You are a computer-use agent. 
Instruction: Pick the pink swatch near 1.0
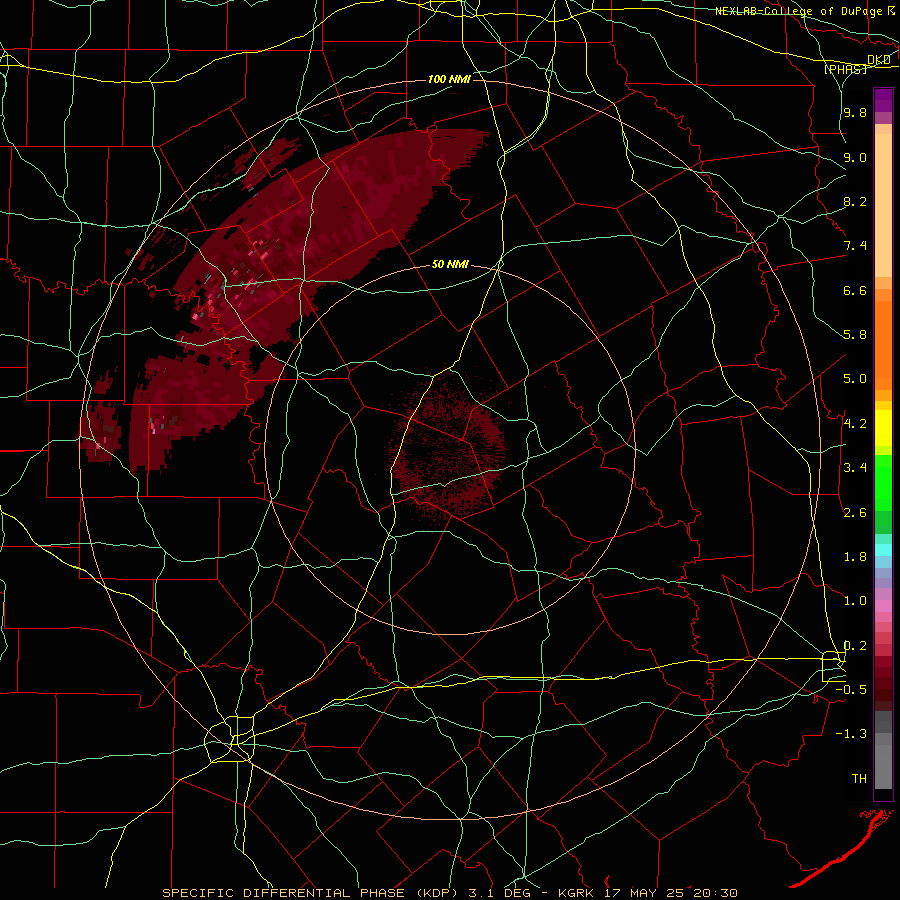883,606
